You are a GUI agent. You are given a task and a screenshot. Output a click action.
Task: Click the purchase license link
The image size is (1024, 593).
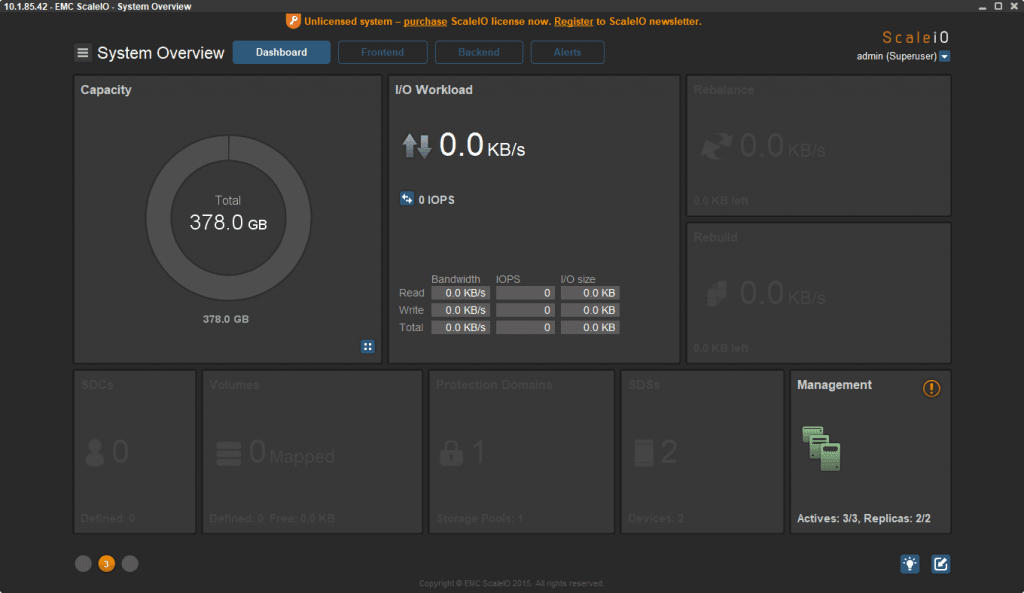click(x=425, y=21)
